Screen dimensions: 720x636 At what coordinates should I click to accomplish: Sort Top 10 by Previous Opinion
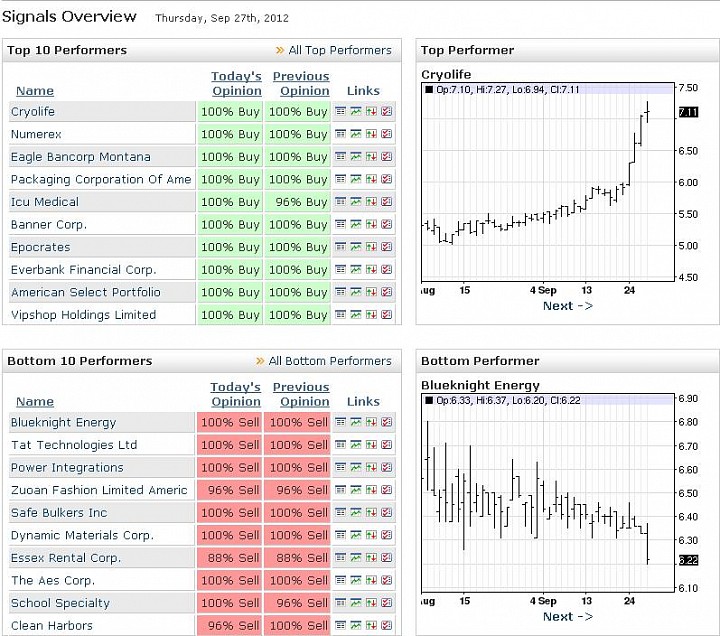pos(301,84)
